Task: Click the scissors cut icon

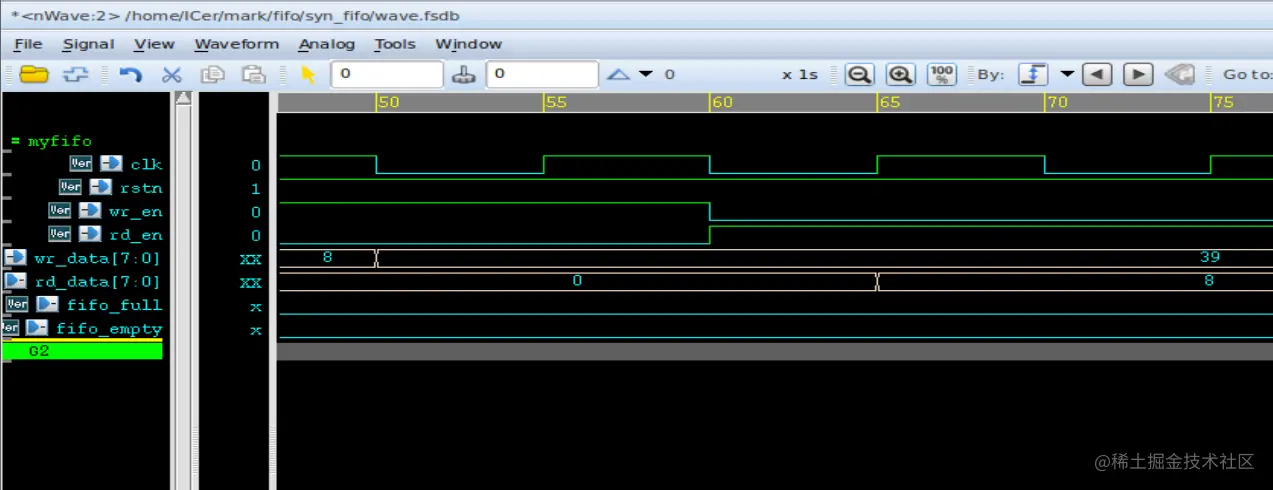Action: coord(171,74)
